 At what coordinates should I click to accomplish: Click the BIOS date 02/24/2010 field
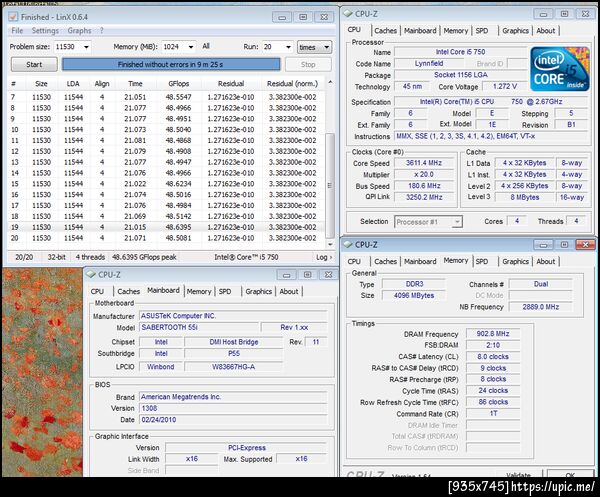tap(233, 420)
